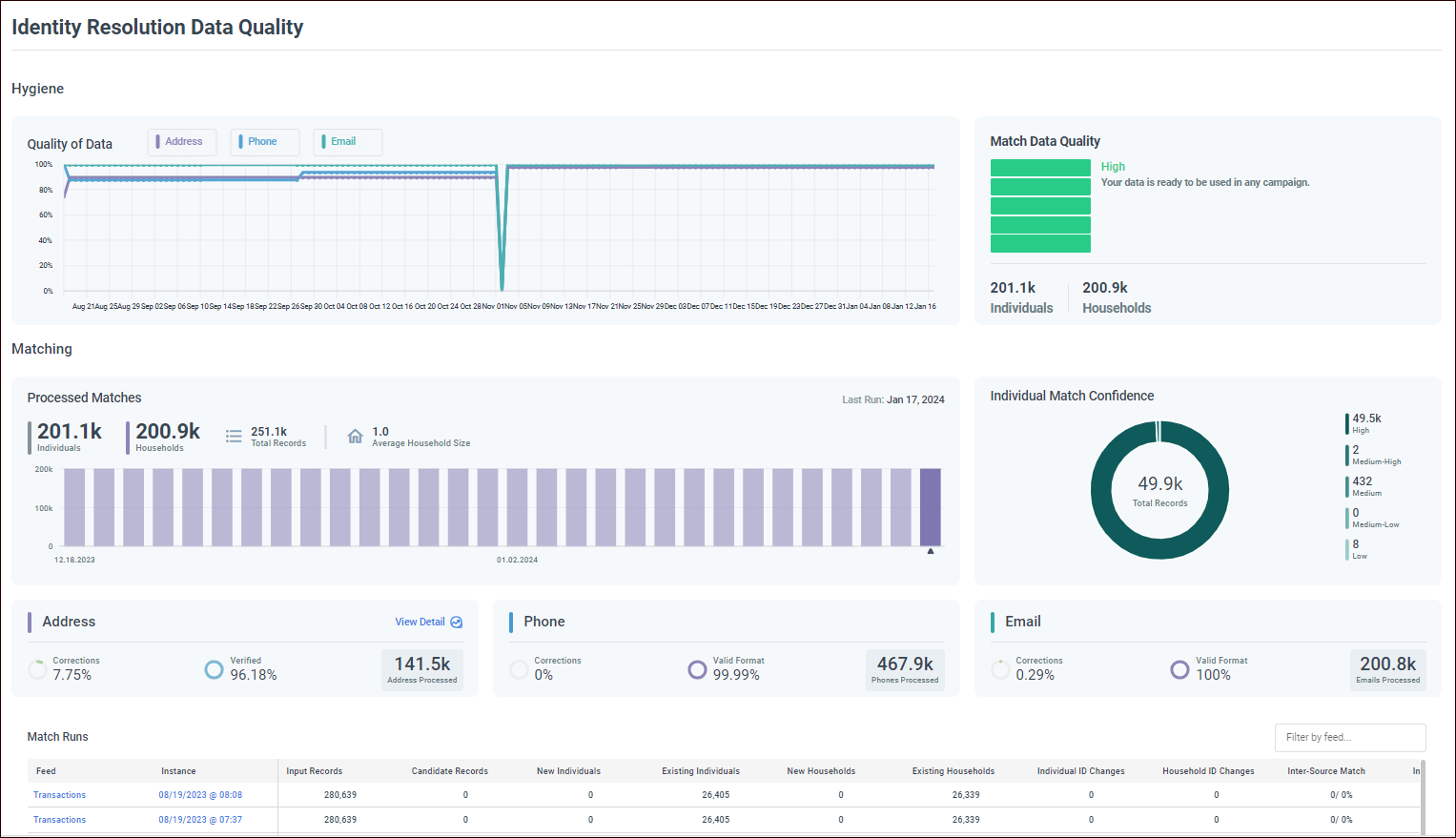Screen dimensions: 1456x838
Task: Click the Email Corrections ring icon
Action: tap(1000, 669)
